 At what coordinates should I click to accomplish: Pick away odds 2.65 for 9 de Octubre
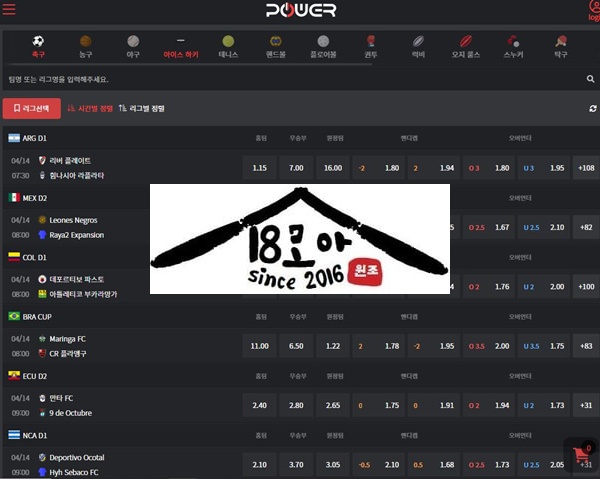(333, 405)
